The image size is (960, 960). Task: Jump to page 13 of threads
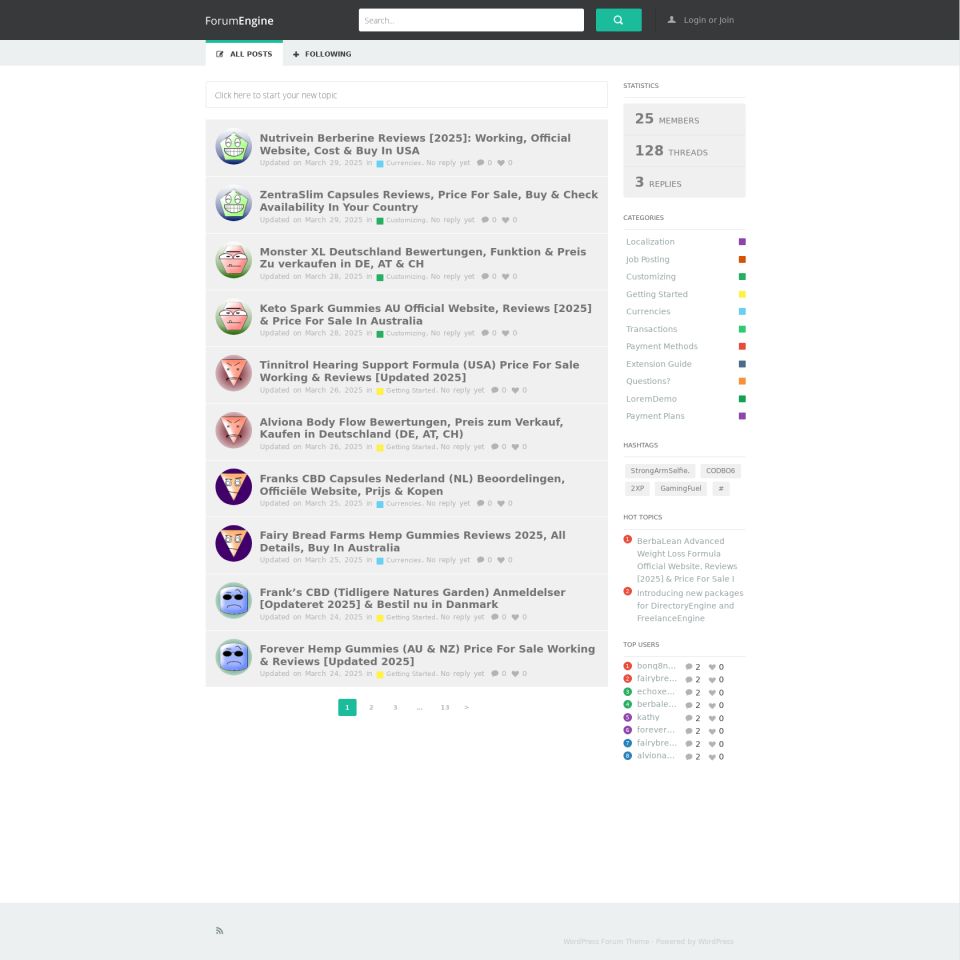tap(444, 707)
